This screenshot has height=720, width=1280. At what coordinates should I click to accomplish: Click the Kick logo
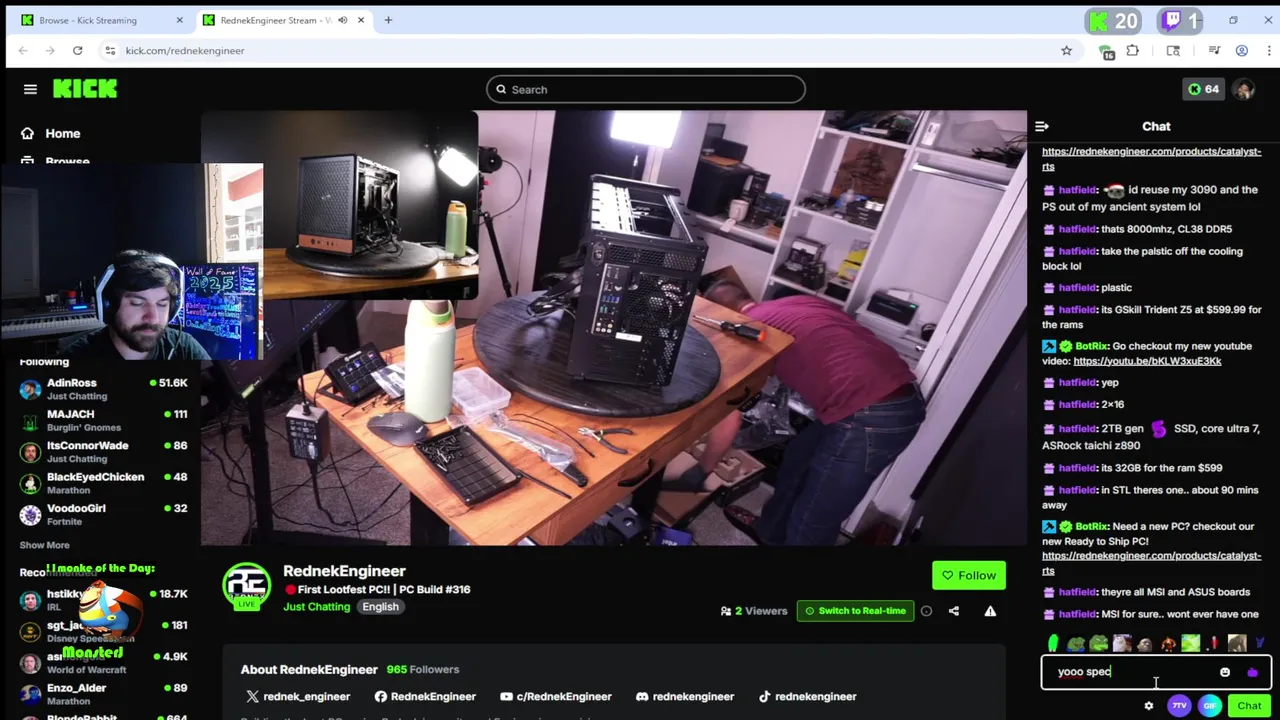click(85, 89)
